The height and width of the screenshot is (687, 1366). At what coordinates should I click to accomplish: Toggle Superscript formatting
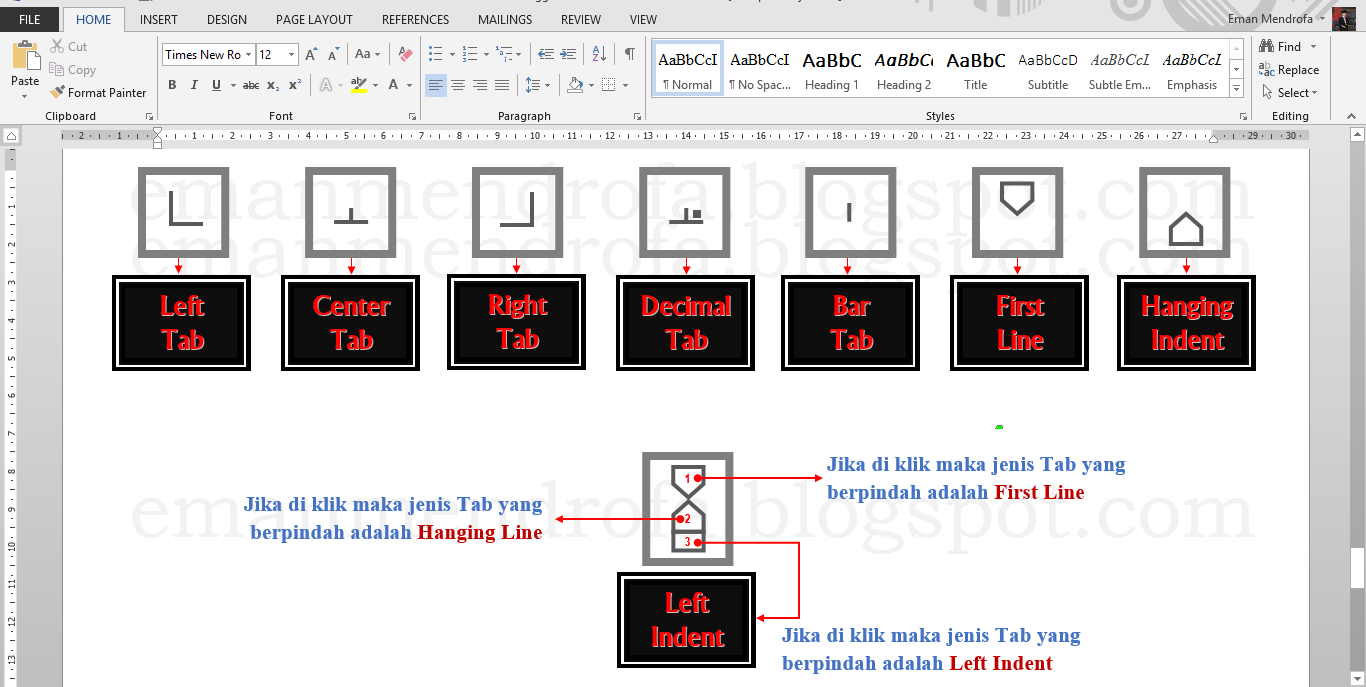point(295,86)
